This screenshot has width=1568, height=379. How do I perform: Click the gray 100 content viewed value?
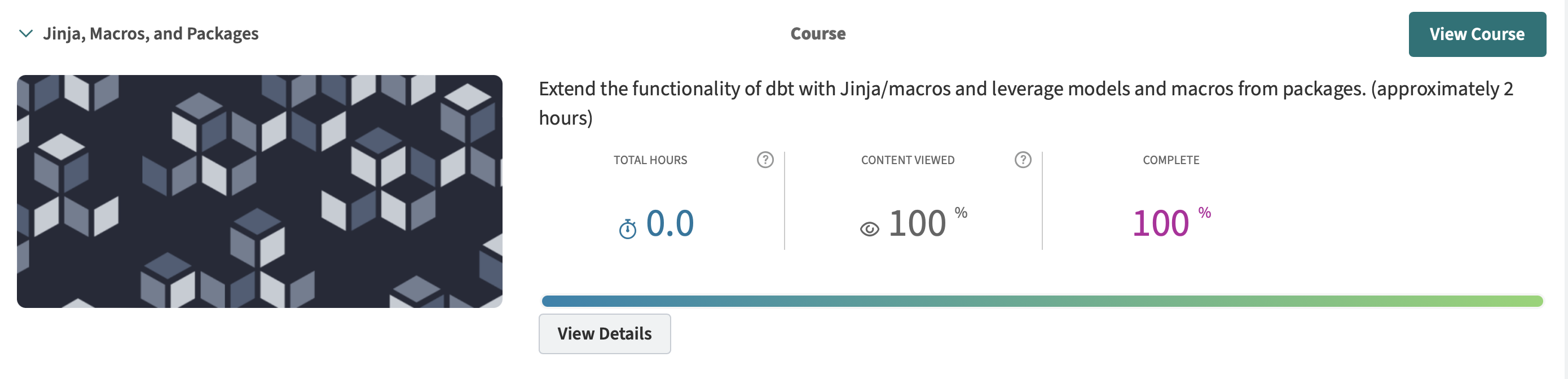click(917, 223)
